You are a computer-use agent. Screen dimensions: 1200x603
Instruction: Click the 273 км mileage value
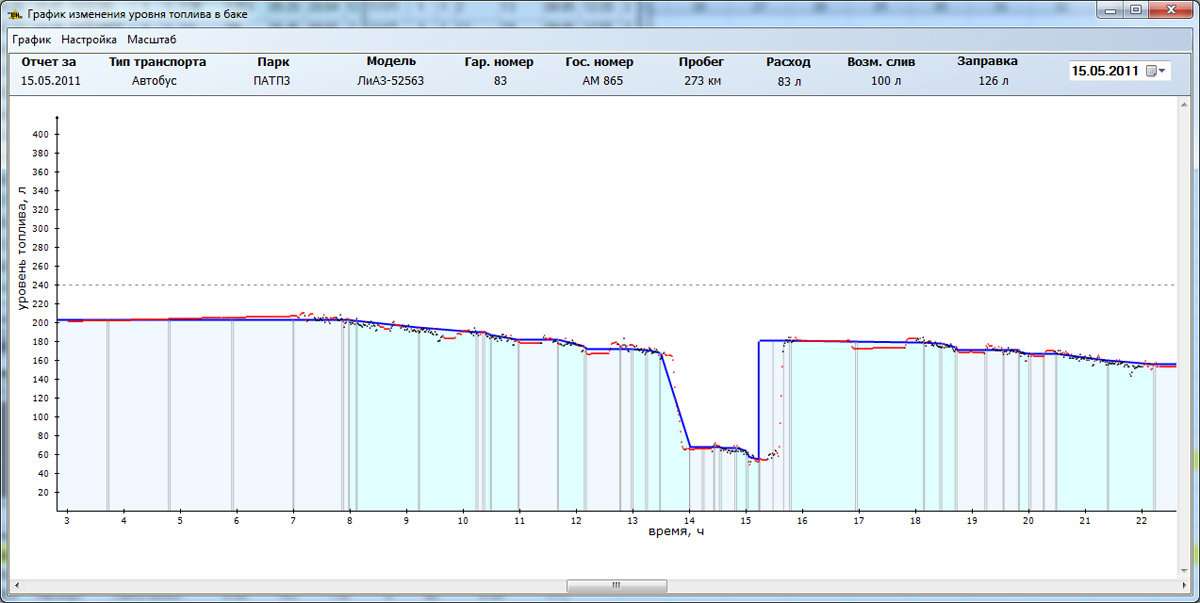pyautogui.click(x=702, y=81)
